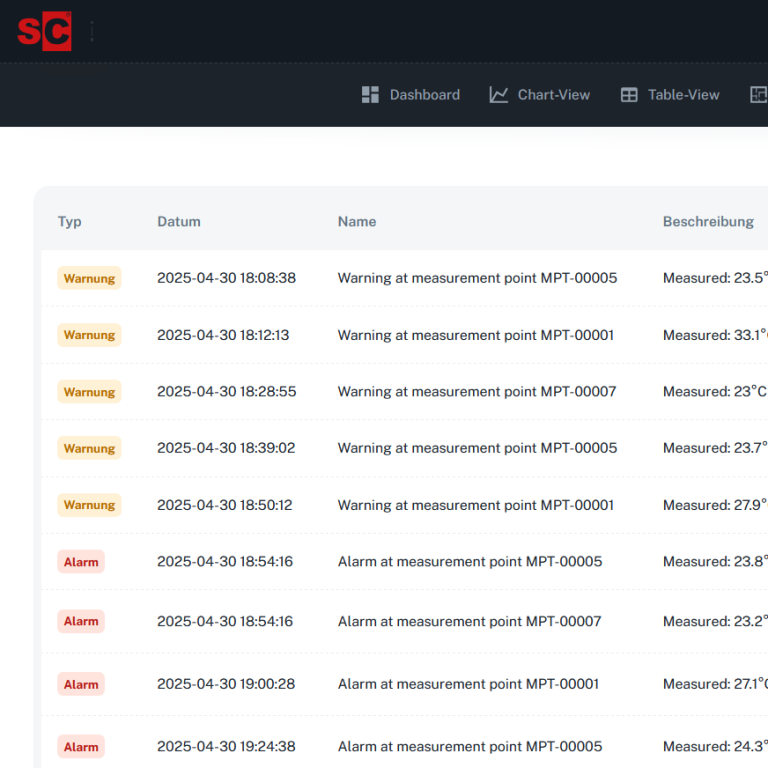
Task: Sort by the Typ column header
Action: (70, 222)
